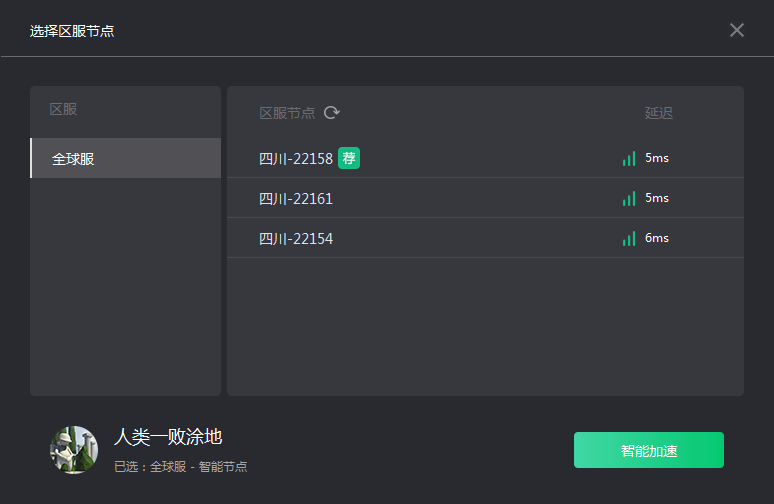Click the 荐 recommended badge on 四川-22158
774x504 pixels.
point(349,158)
